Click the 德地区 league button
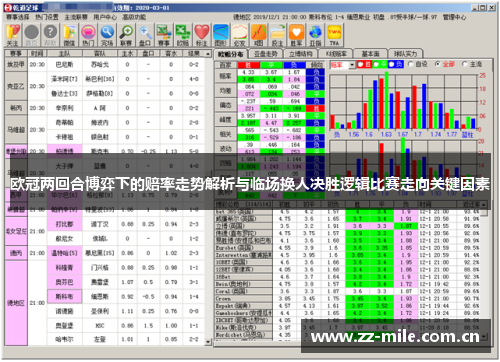The image size is (500, 362). point(16,303)
